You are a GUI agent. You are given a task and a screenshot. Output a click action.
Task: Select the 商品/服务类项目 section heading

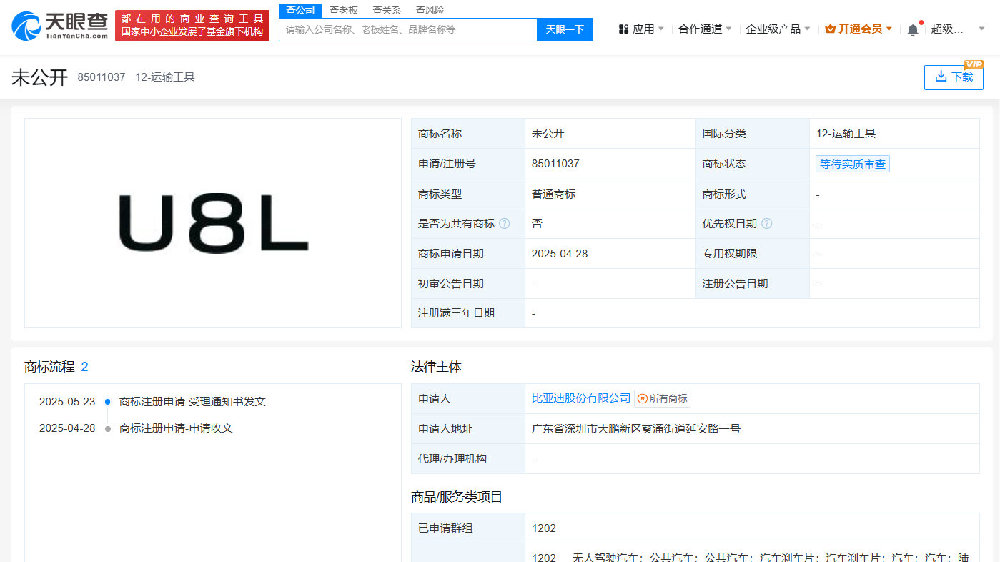coord(457,497)
